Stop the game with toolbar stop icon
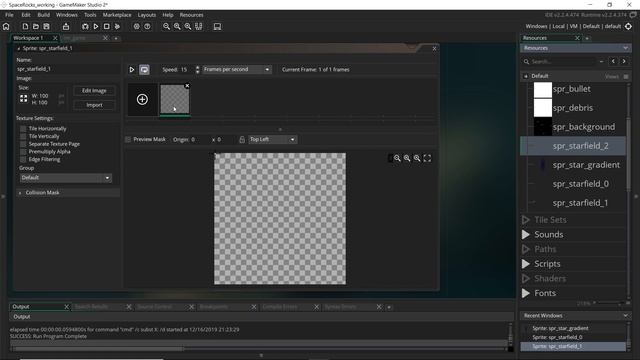Viewport: 640px width, 360px height. pyautogui.click(x=107, y=27)
